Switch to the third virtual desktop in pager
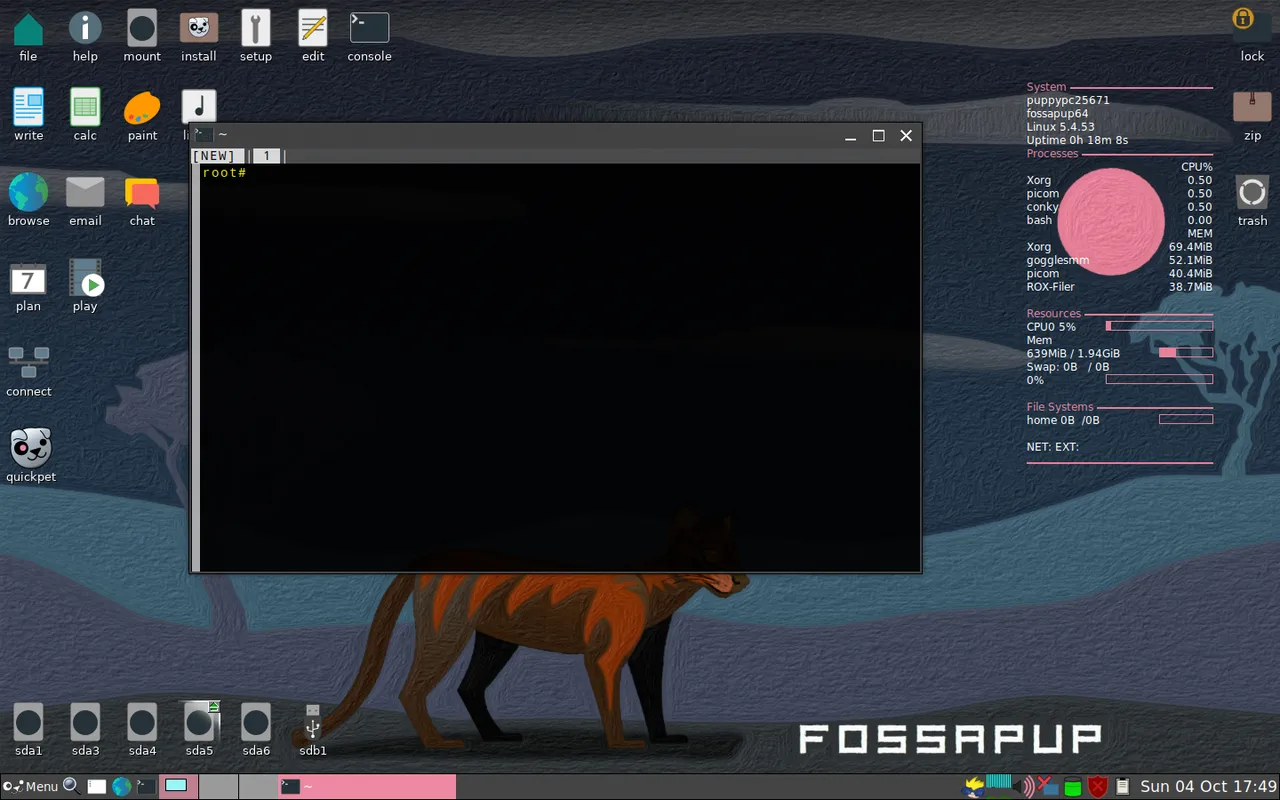This screenshot has height=800, width=1280. point(257,786)
